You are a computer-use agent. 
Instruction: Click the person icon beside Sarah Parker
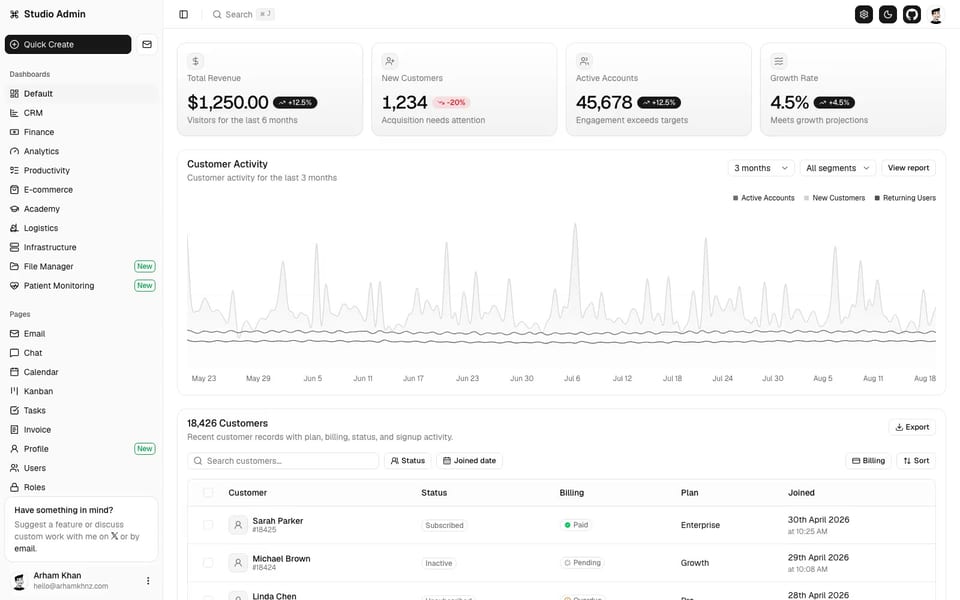238,525
